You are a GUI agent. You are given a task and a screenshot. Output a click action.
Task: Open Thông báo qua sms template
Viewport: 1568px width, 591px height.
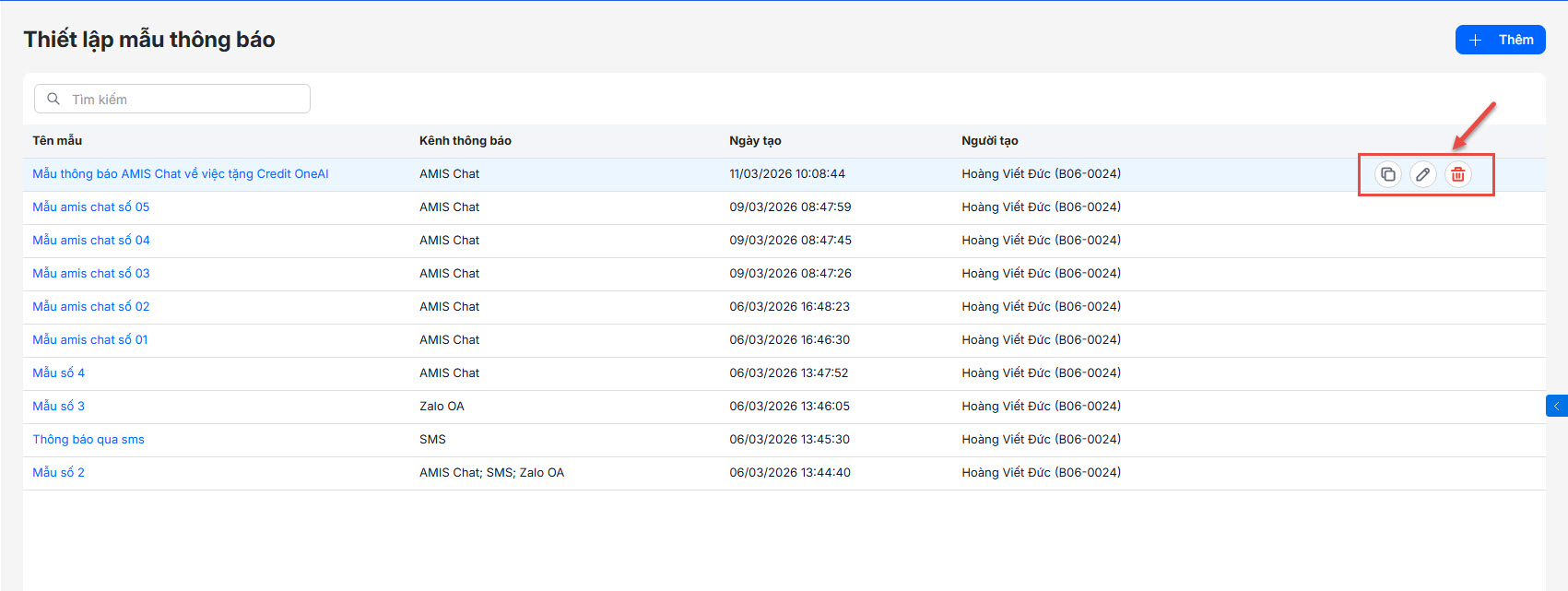pos(88,439)
